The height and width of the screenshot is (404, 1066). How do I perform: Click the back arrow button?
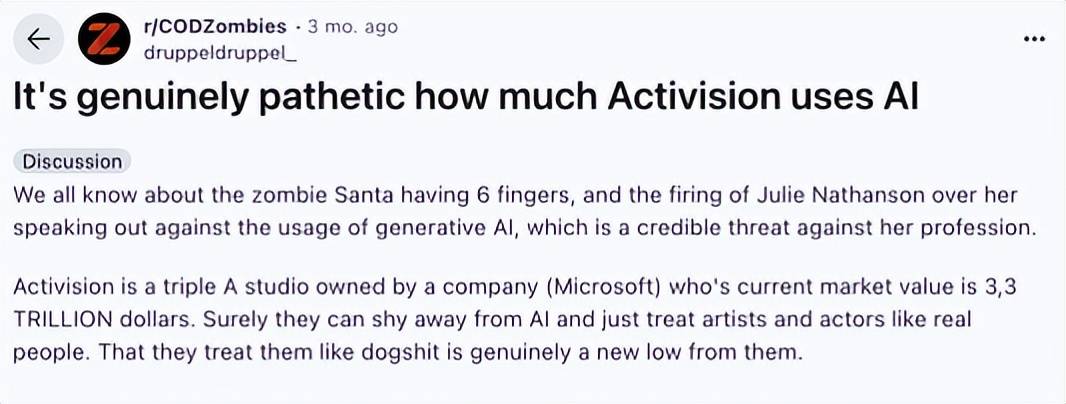tap(38, 39)
